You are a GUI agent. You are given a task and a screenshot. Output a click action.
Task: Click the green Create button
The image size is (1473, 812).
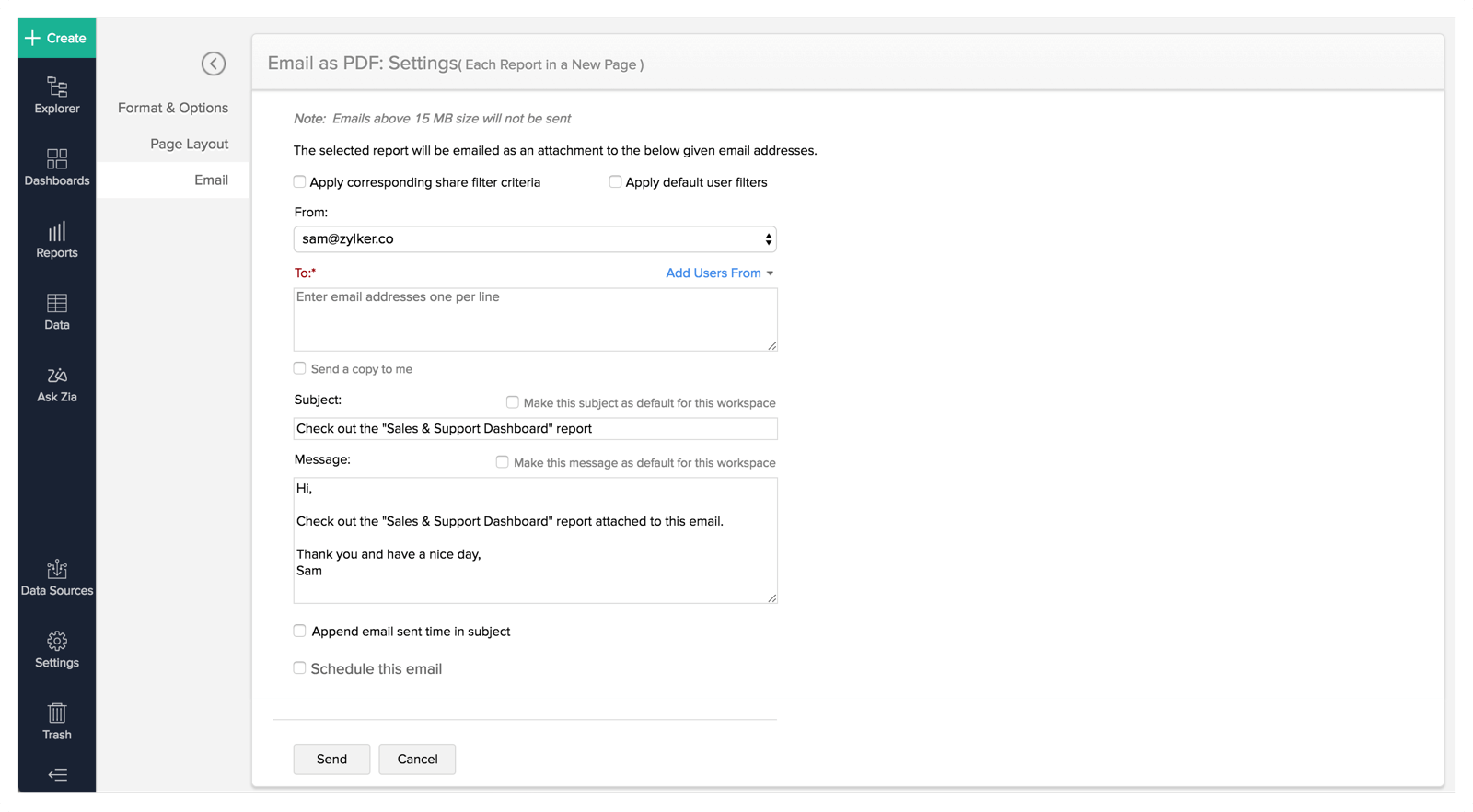[57, 38]
